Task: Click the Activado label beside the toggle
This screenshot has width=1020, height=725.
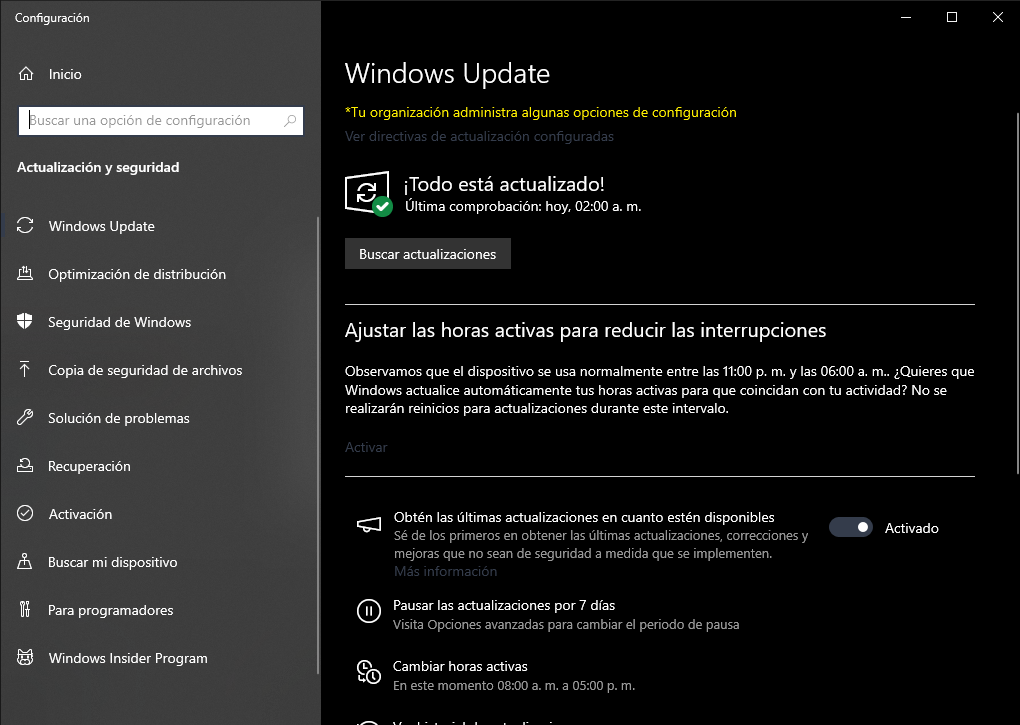Action: coord(911,528)
